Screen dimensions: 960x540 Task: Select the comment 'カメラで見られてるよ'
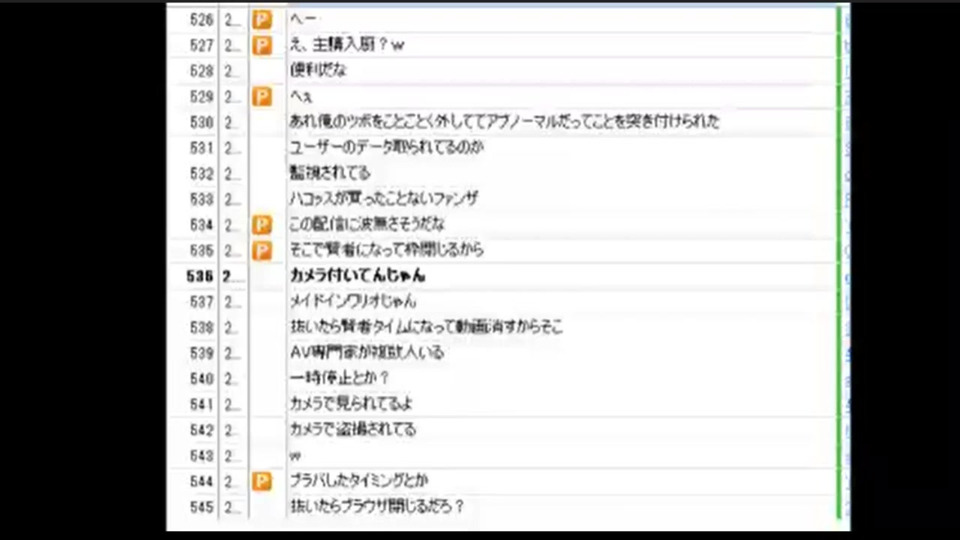351,404
